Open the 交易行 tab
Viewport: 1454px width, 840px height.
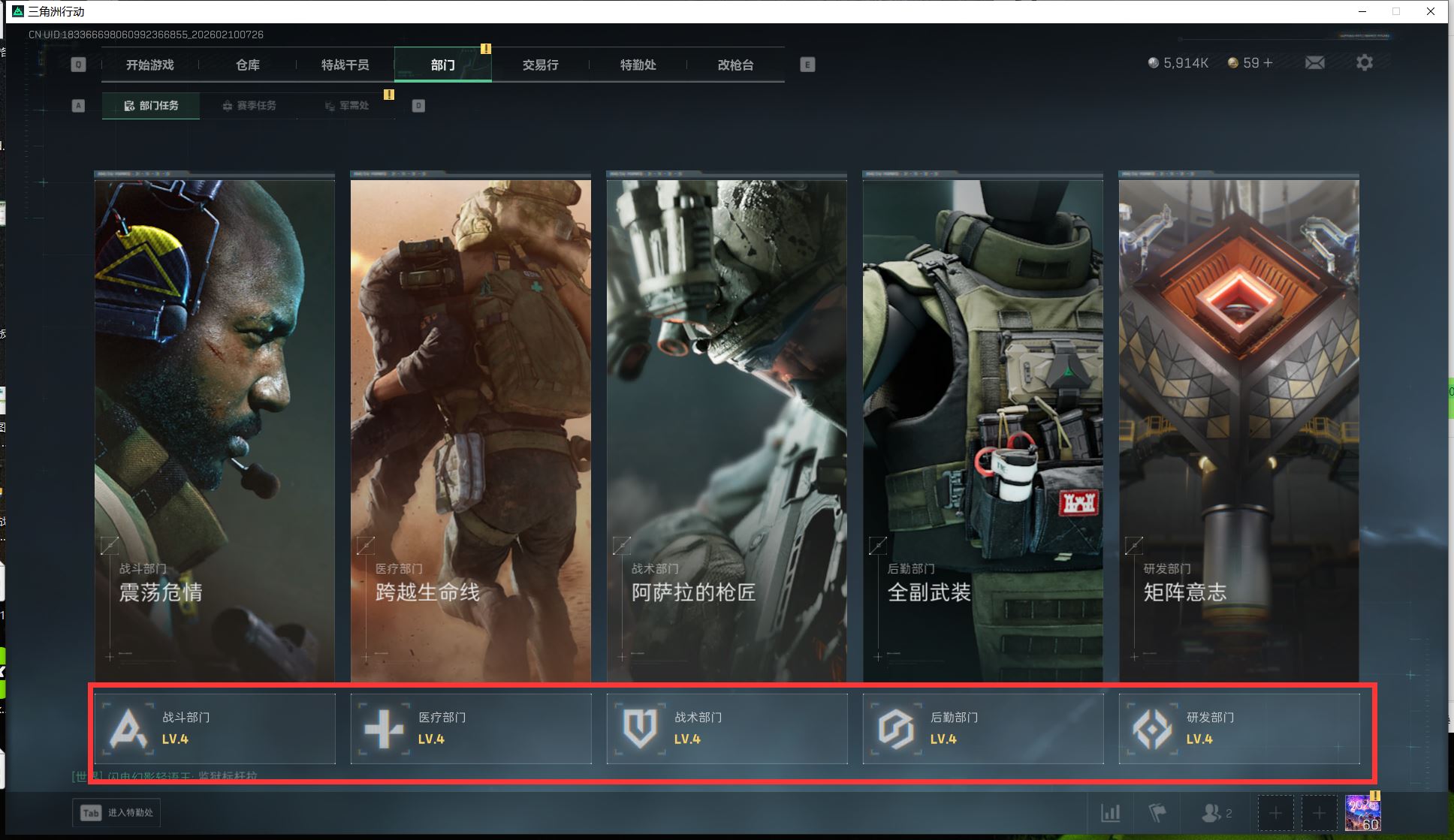pos(540,65)
